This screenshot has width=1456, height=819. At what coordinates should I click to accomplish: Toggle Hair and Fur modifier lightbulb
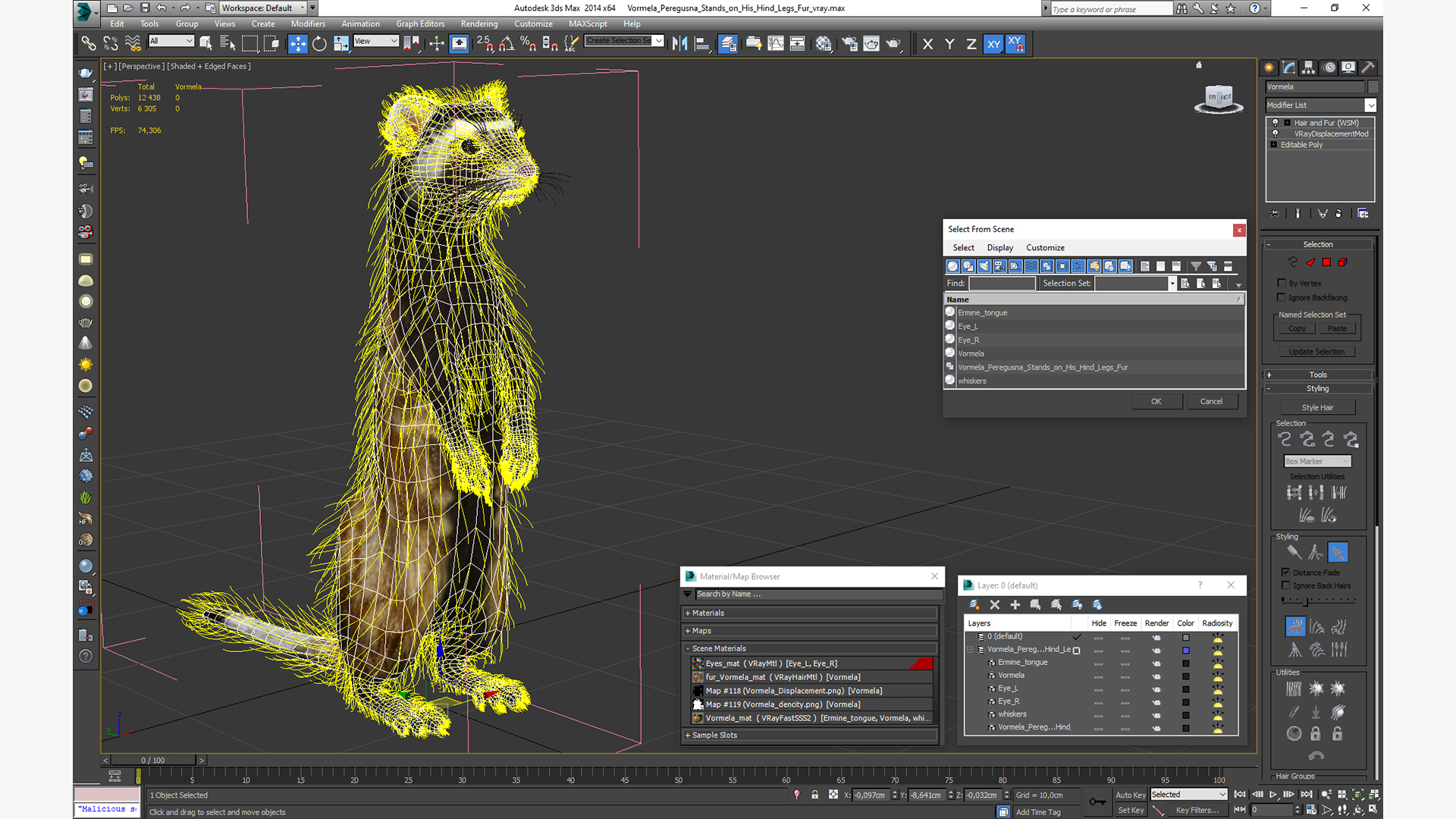[1276, 123]
